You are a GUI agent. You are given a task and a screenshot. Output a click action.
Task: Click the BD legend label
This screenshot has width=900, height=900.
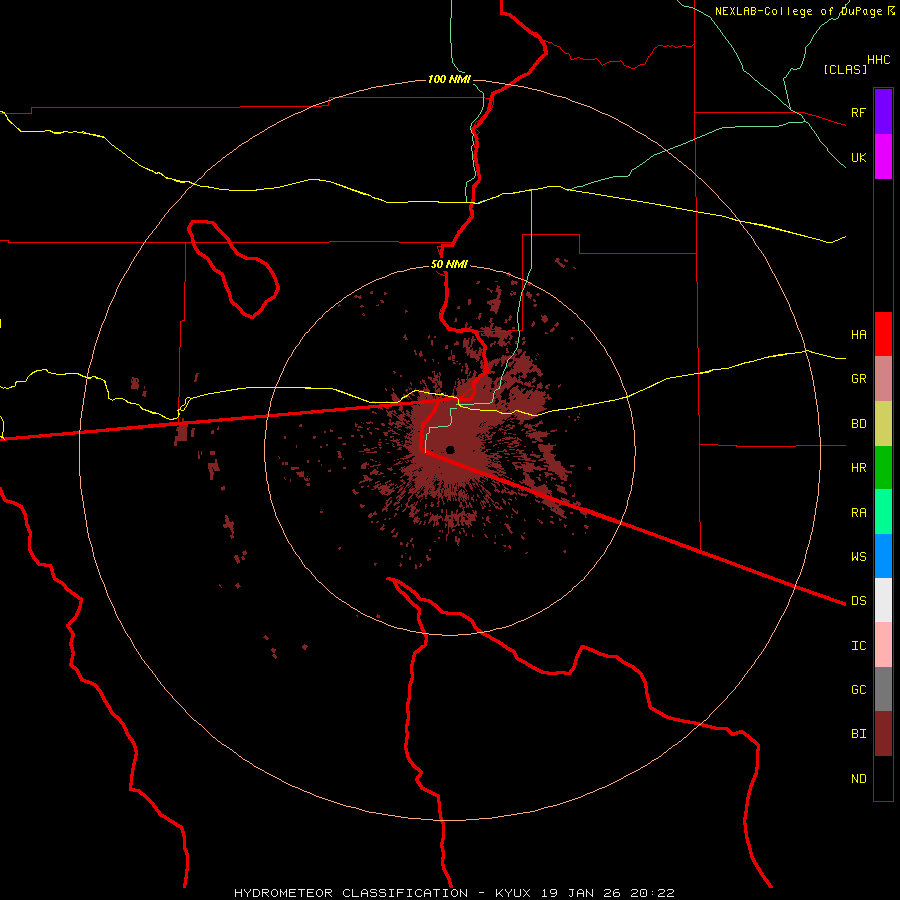[858, 424]
